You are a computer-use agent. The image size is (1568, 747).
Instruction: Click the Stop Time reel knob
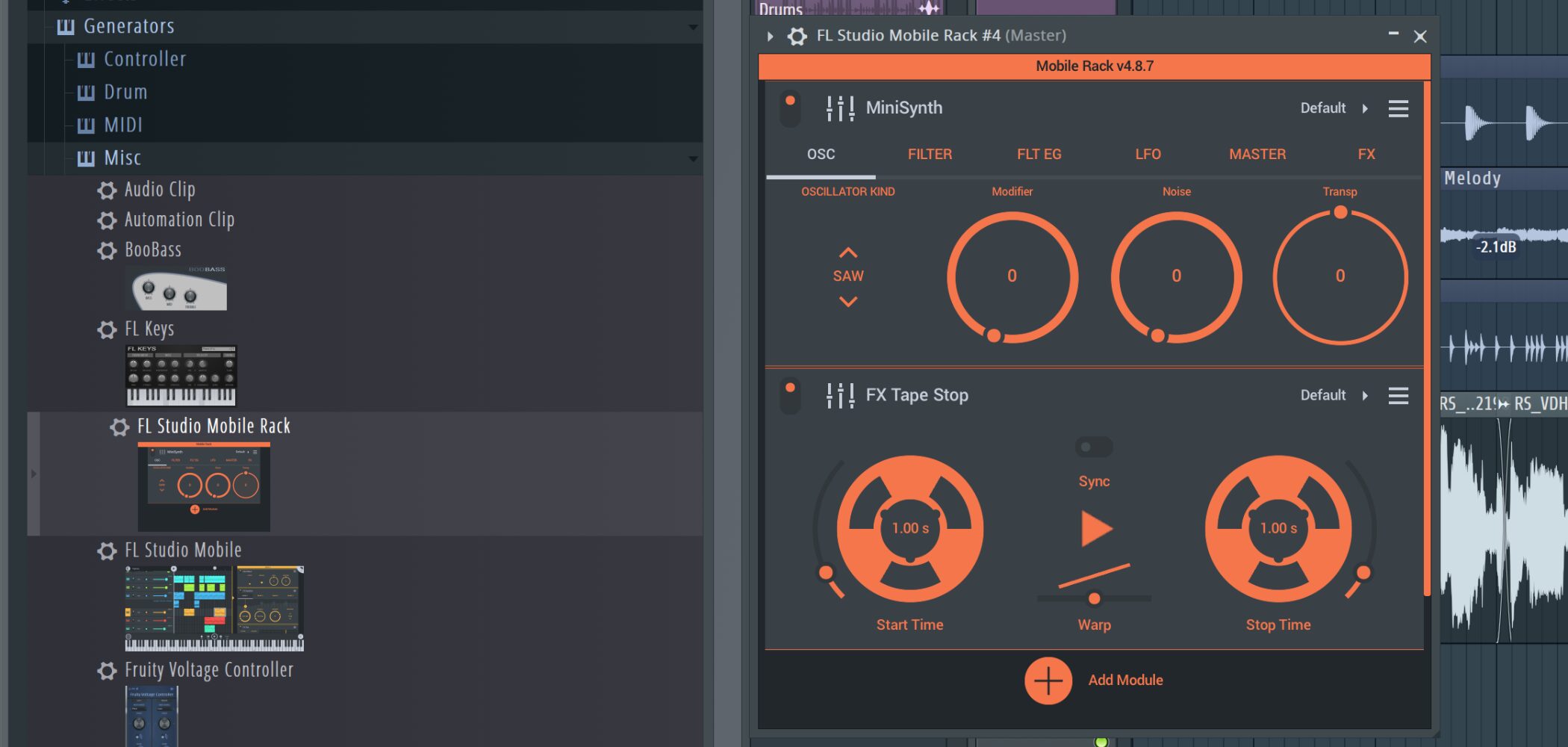tap(1278, 529)
